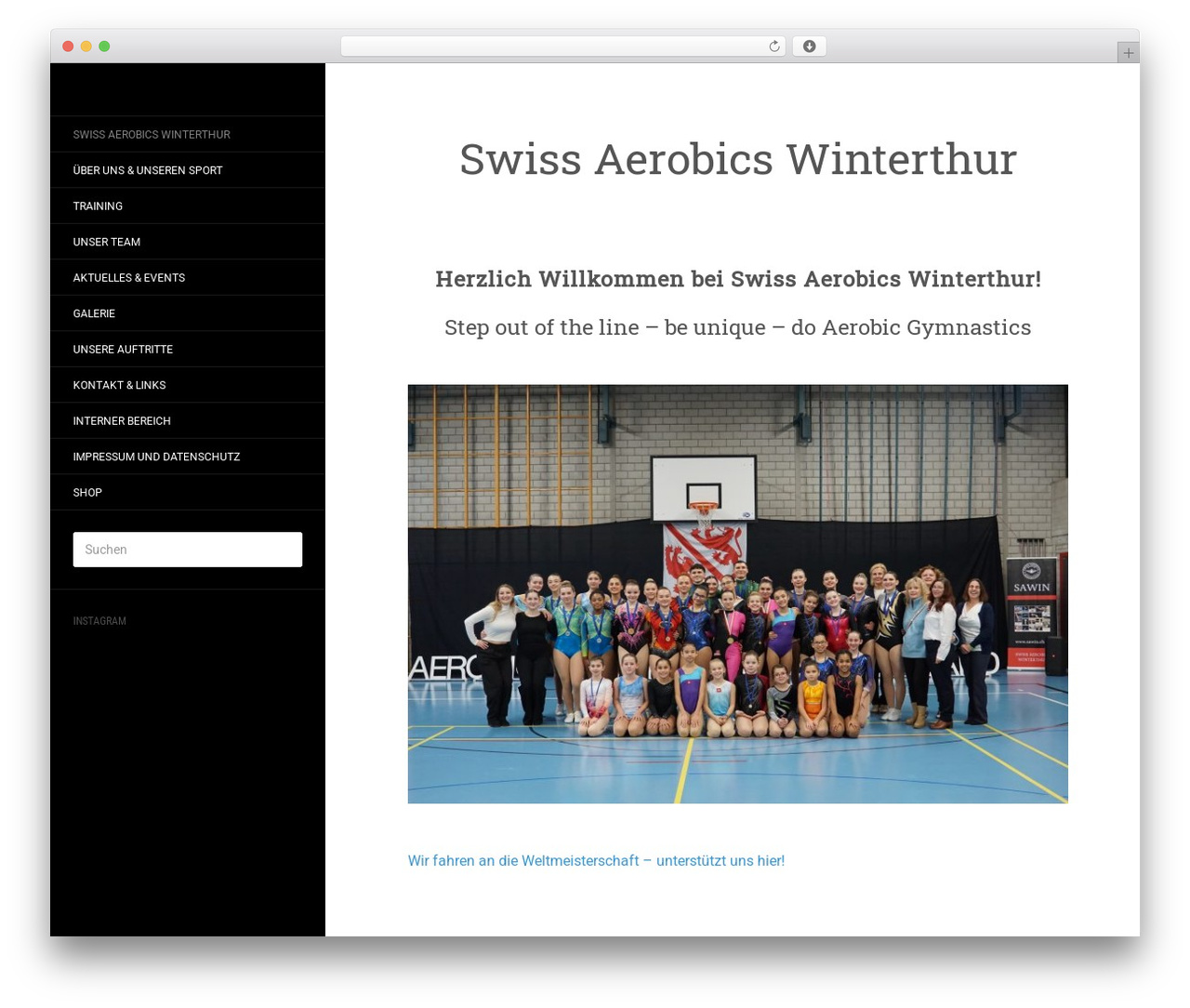The image size is (1190, 1008).
Task: Add a new browser tab
Action: tap(1128, 53)
